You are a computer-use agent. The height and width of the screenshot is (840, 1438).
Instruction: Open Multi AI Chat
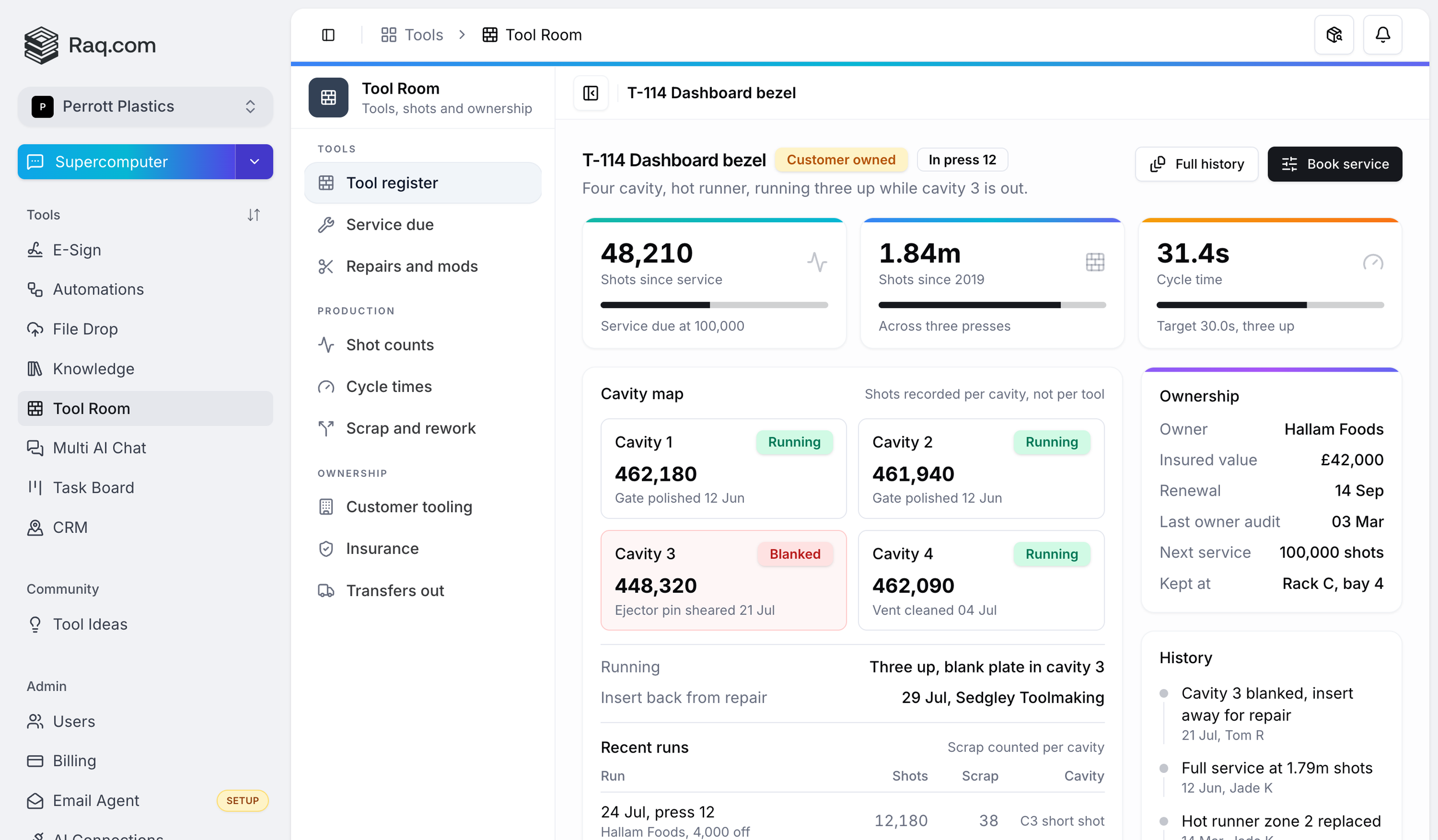(x=145, y=447)
